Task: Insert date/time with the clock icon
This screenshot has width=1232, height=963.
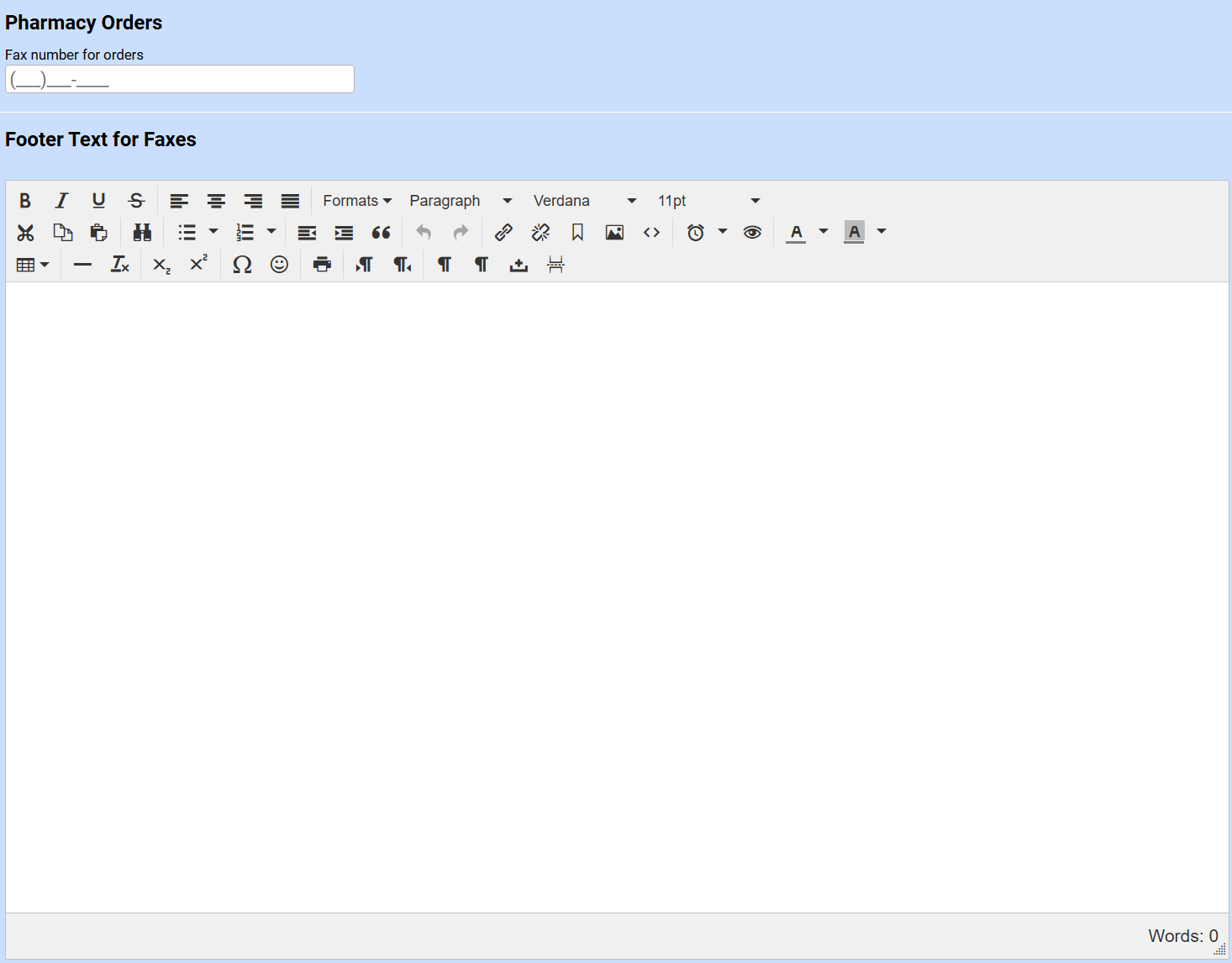Action: click(695, 233)
